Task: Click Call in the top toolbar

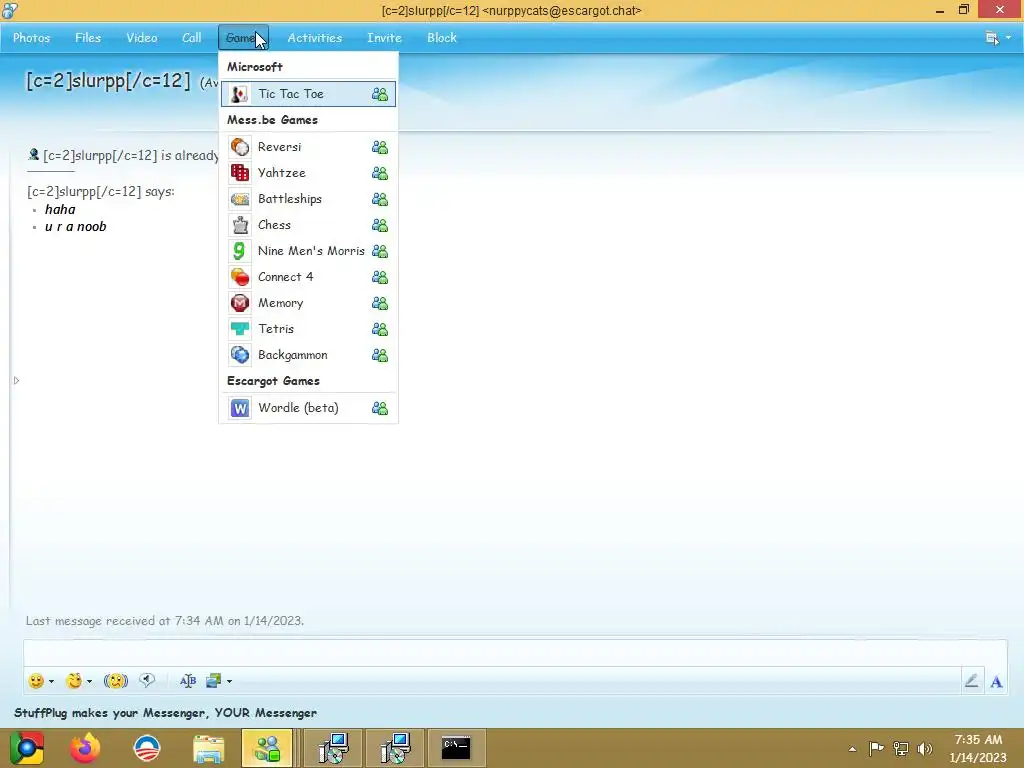Action: pos(191,38)
